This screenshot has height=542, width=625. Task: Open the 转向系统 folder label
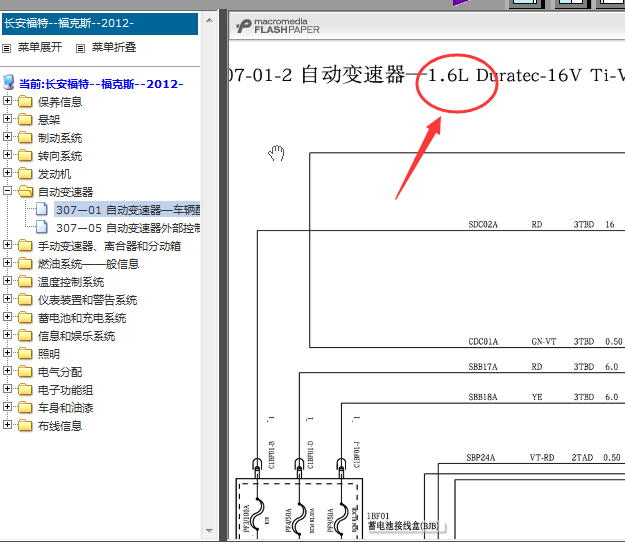(60, 156)
